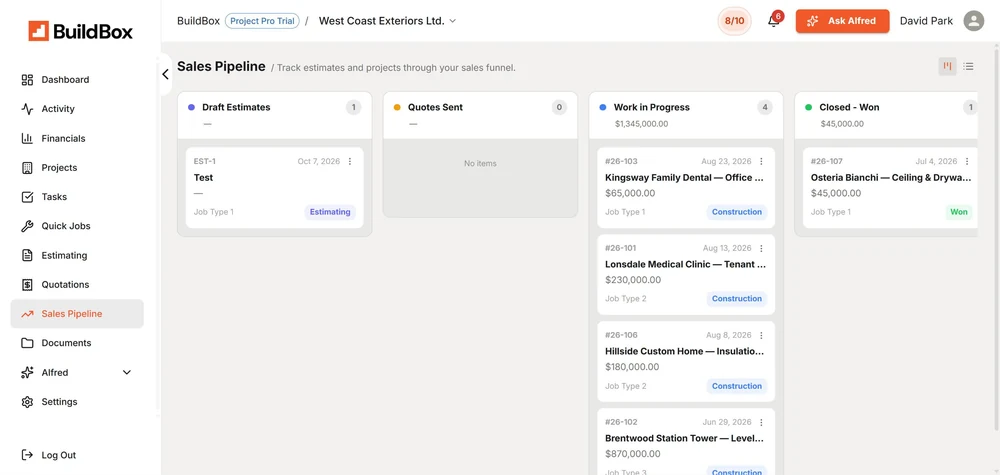Switch to list view
The width and height of the screenshot is (1000, 475).
click(968, 66)
